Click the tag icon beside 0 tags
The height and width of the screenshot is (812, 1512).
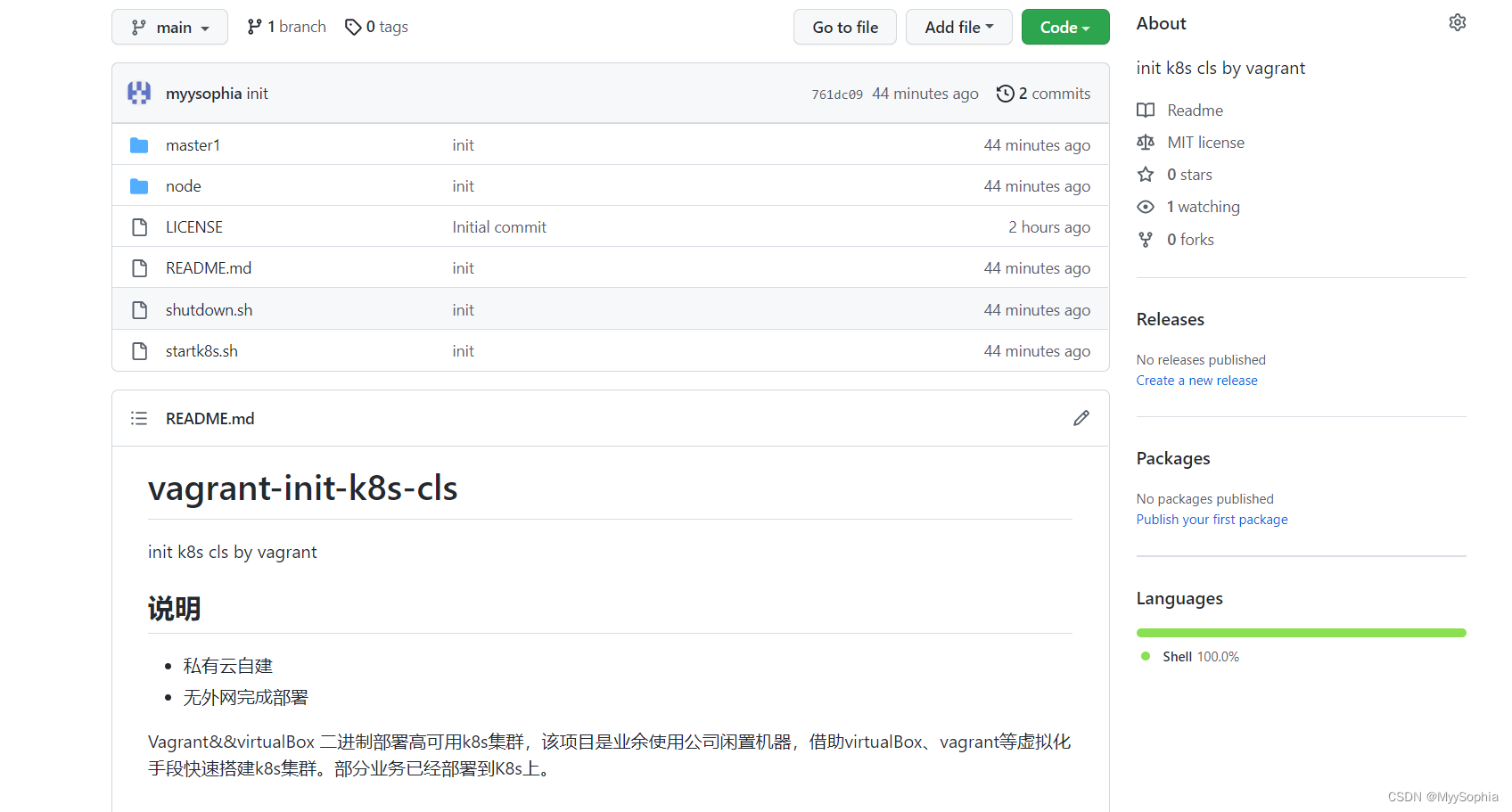[x=353, y=27]
